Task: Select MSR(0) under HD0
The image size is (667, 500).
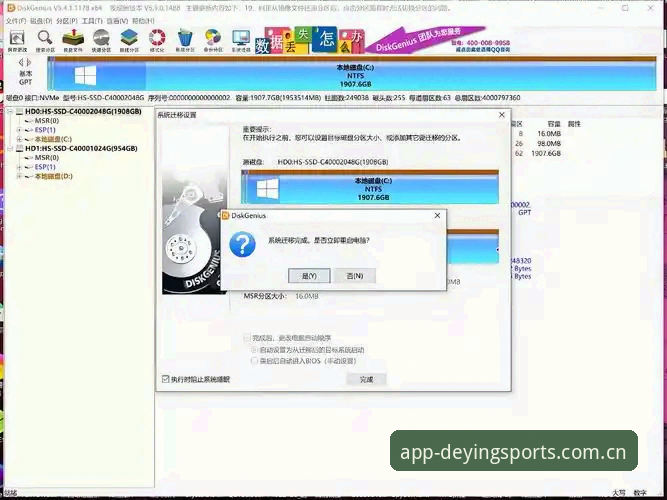Action: [47, 121]
